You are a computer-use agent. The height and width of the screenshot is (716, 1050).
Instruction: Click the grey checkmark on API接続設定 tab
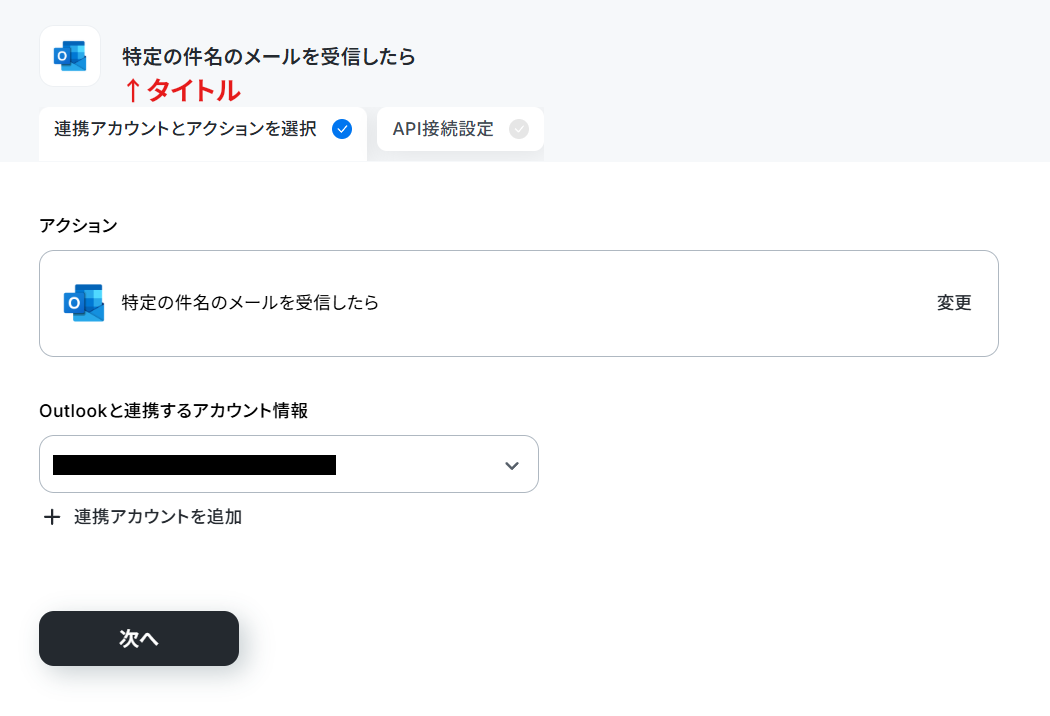coord(518,129)
